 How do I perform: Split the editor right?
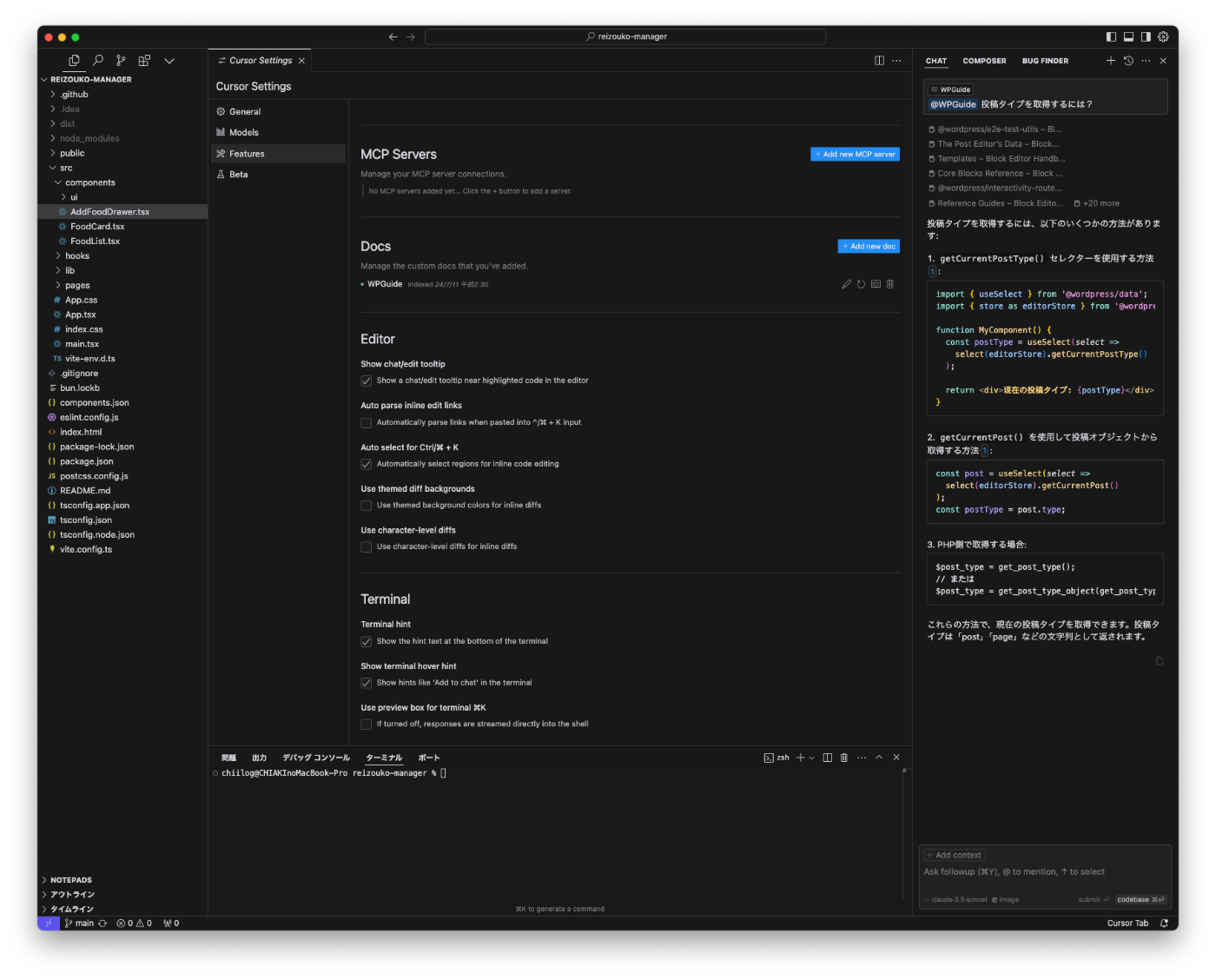pyautogui.click(x=879, y=61)
